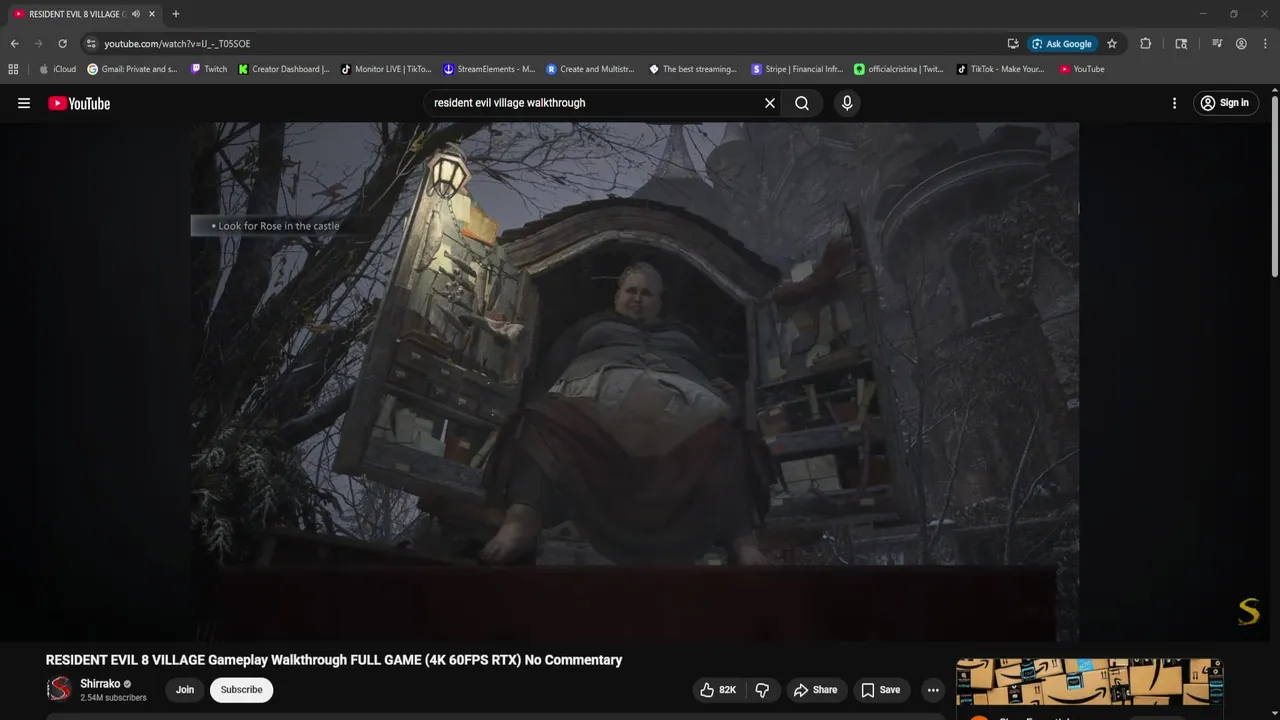This screenshot has width=1280, height=720.
Task: Open the Shirrako channel name link
Action: [100, 684]
